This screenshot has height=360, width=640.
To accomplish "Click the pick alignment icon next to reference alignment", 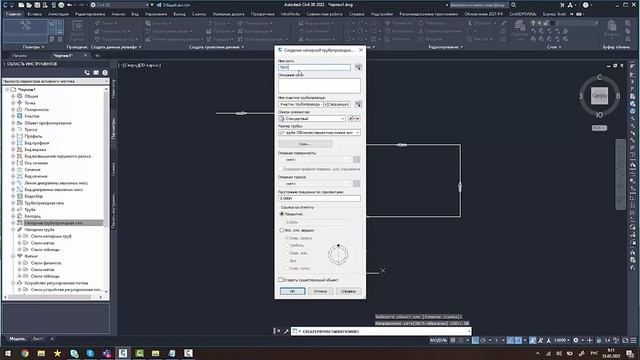I will point(356,183).
